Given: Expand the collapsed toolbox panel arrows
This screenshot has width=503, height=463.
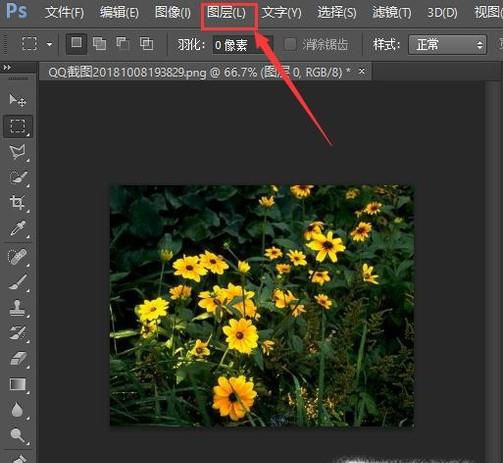Looking at the screenshot, I should [x=7, y=68].
